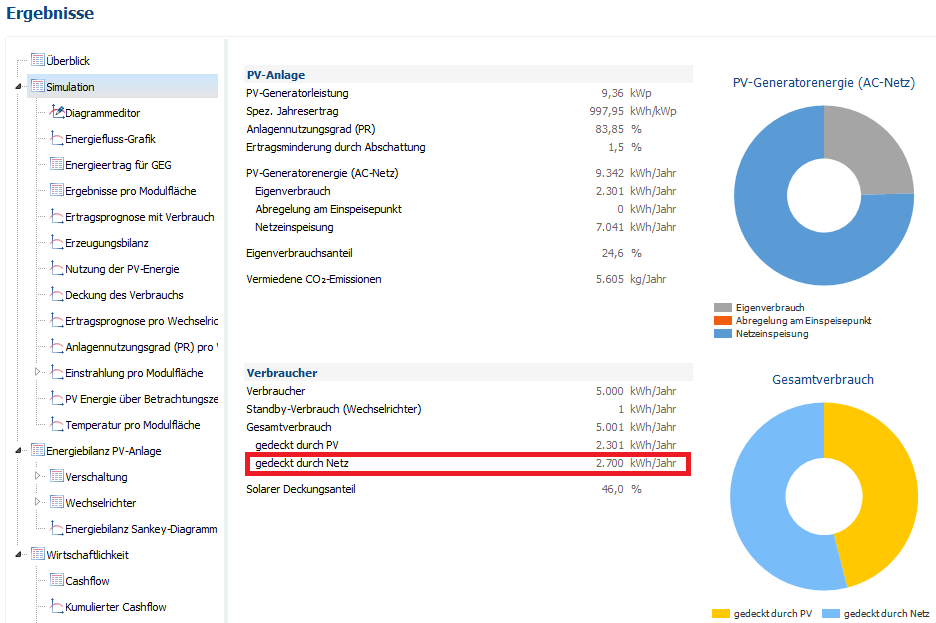Image resolution: width=936 pixels, height=623 pixels.
Task: Click the Energiebilanz Sankey-Diagramm icon
Action: [57, 529]
